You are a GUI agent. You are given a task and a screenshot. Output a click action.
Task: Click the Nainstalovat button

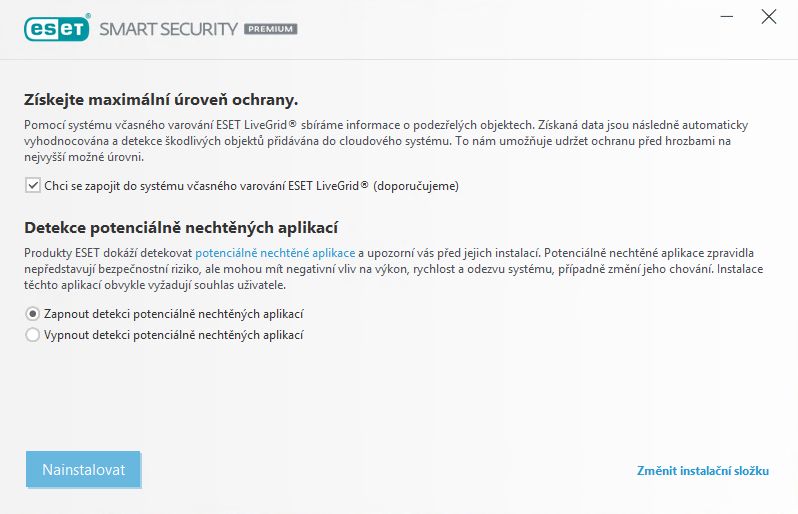tap(83, 469)
